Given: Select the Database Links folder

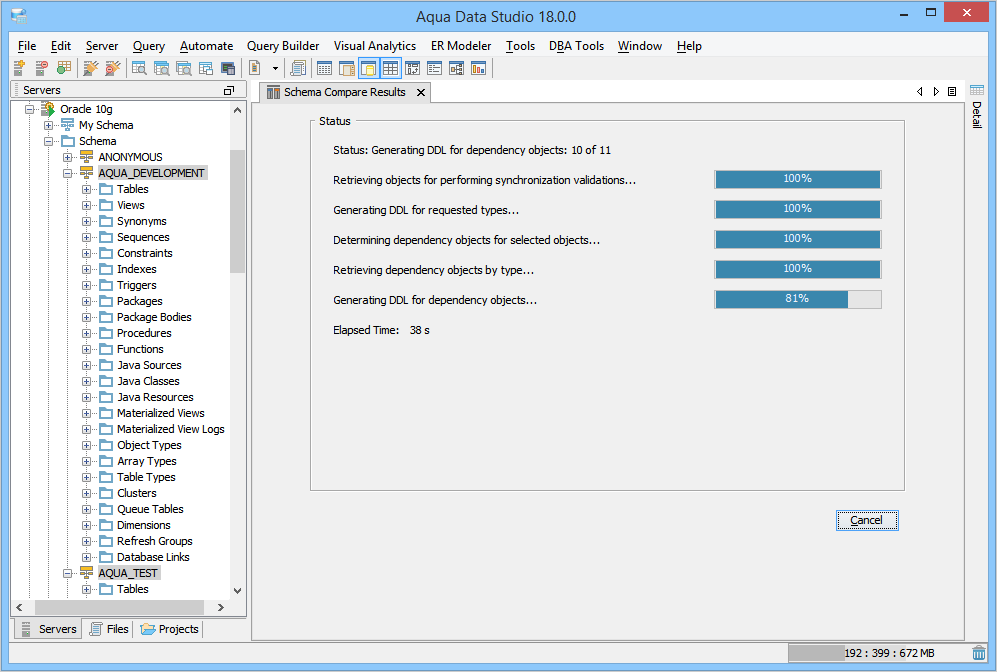Looking at the screenshot, I should tap(153, 557).
